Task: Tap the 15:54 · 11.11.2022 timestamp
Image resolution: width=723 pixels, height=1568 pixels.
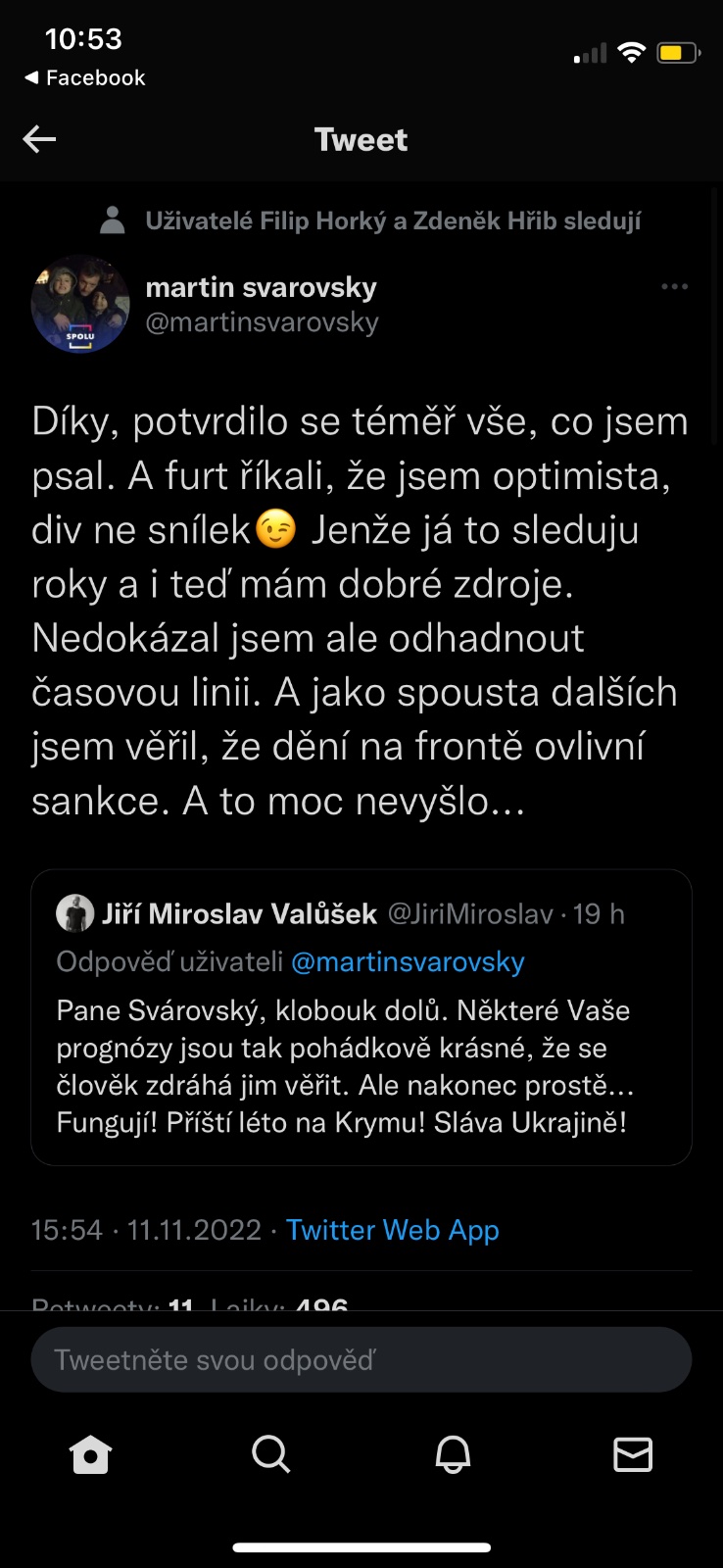Action: (146, 1230)
